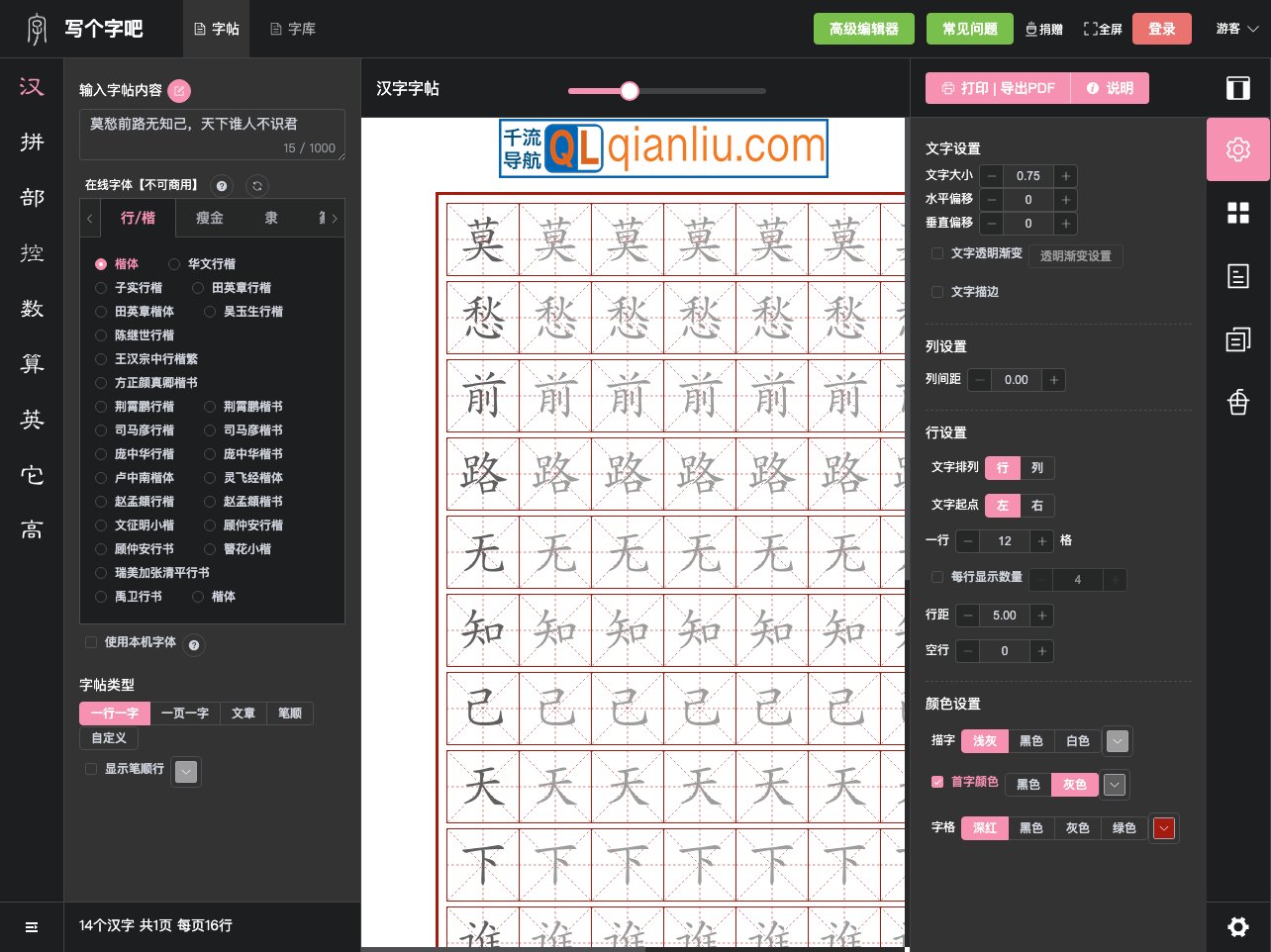Open the document settings panel icon
1271x952 pixels.
coord(1237,276)
